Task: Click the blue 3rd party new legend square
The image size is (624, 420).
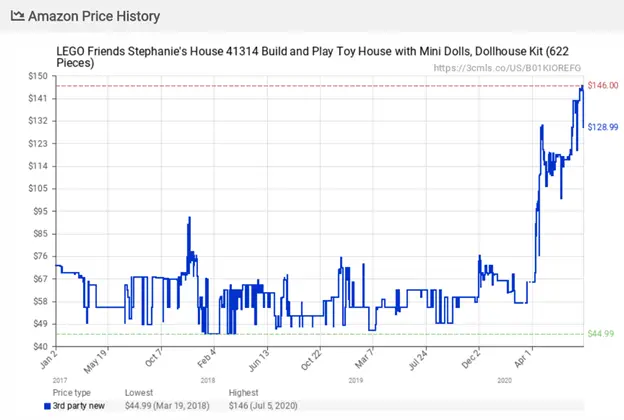Action: coord(47,406)
